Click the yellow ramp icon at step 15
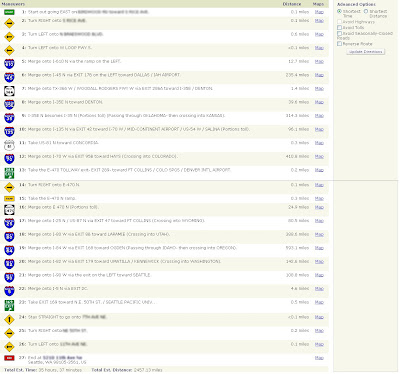This screenshot has height=374, width=400. pyautogui.click(x=9, y=199)
